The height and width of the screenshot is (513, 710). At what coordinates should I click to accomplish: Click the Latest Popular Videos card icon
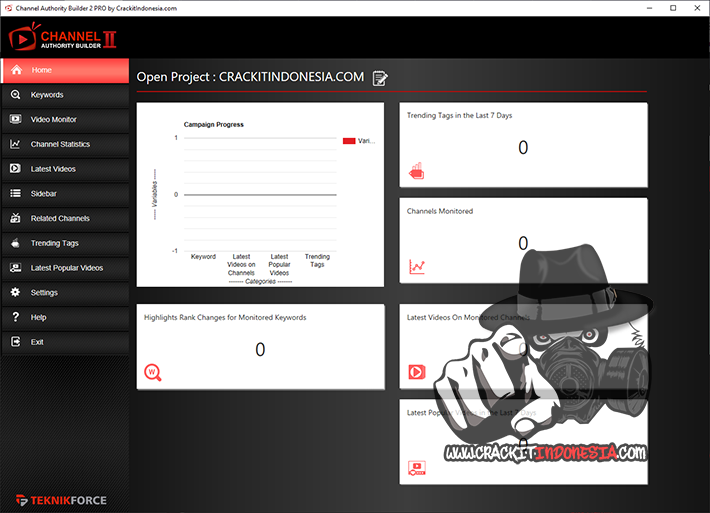[417, 467]
